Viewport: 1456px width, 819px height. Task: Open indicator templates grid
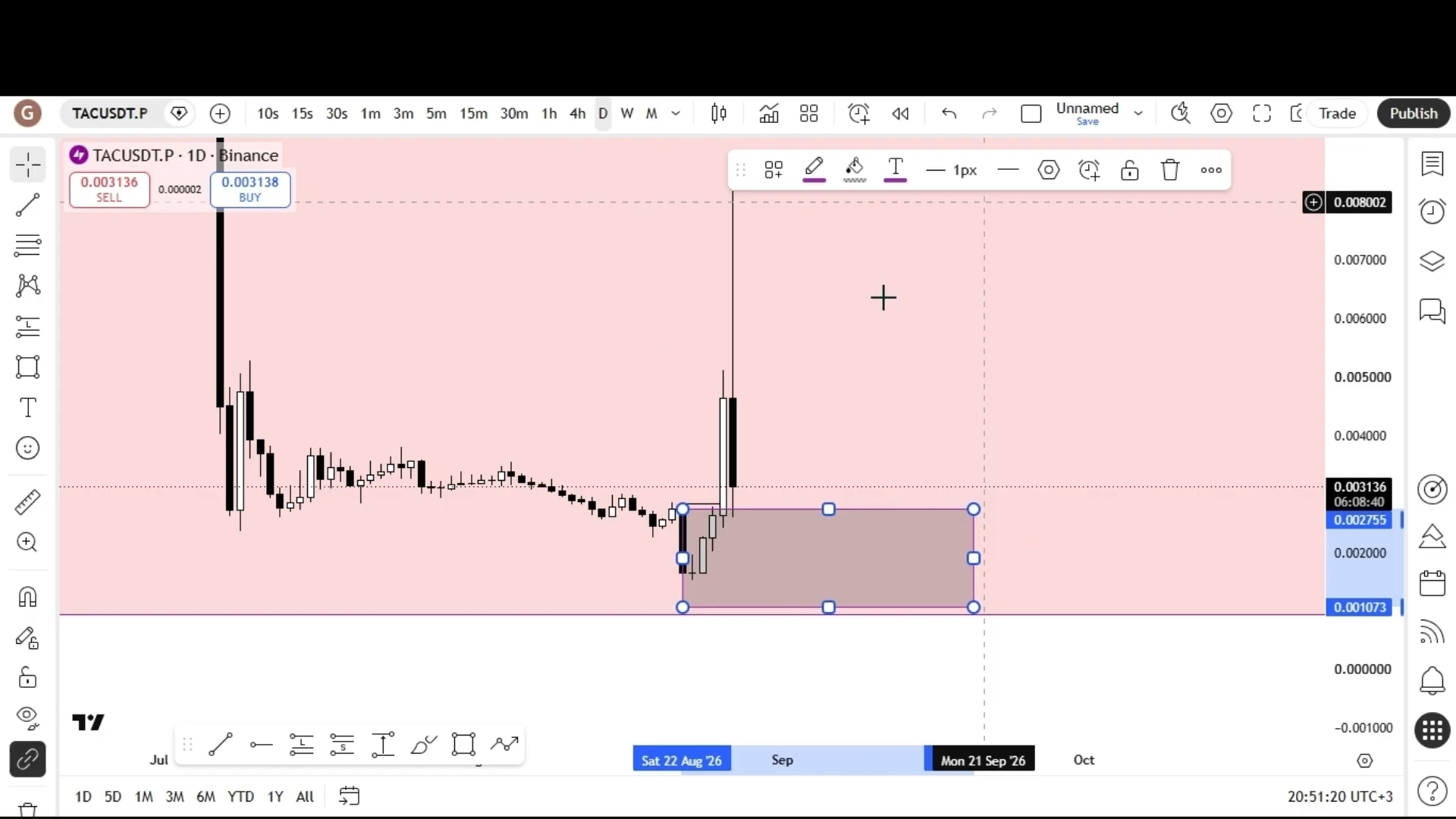(x=809, y=114)
